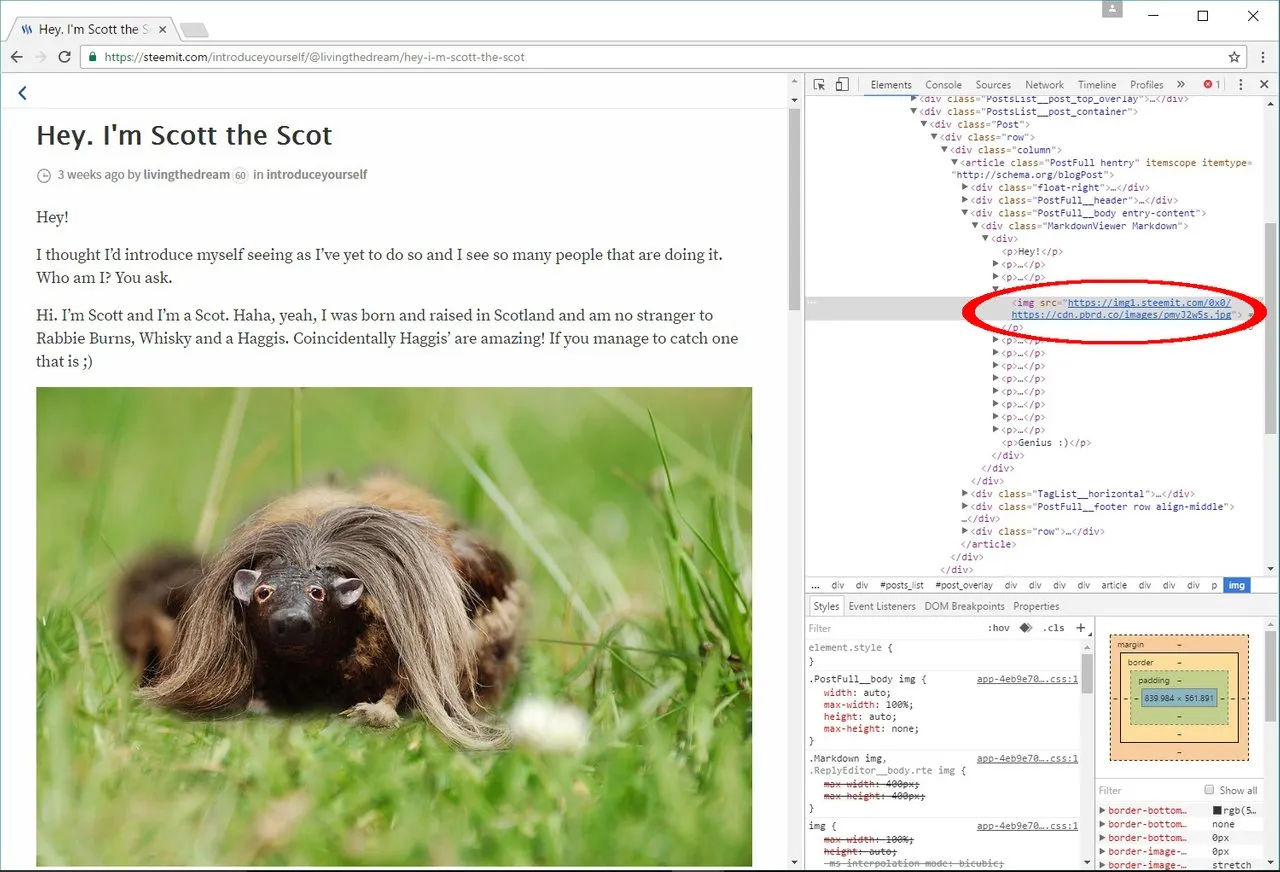Activate the DevTools inspect element picker
Image resolution: width=1280 pixels, height=872 pixels.
click(x=819, y=85)
